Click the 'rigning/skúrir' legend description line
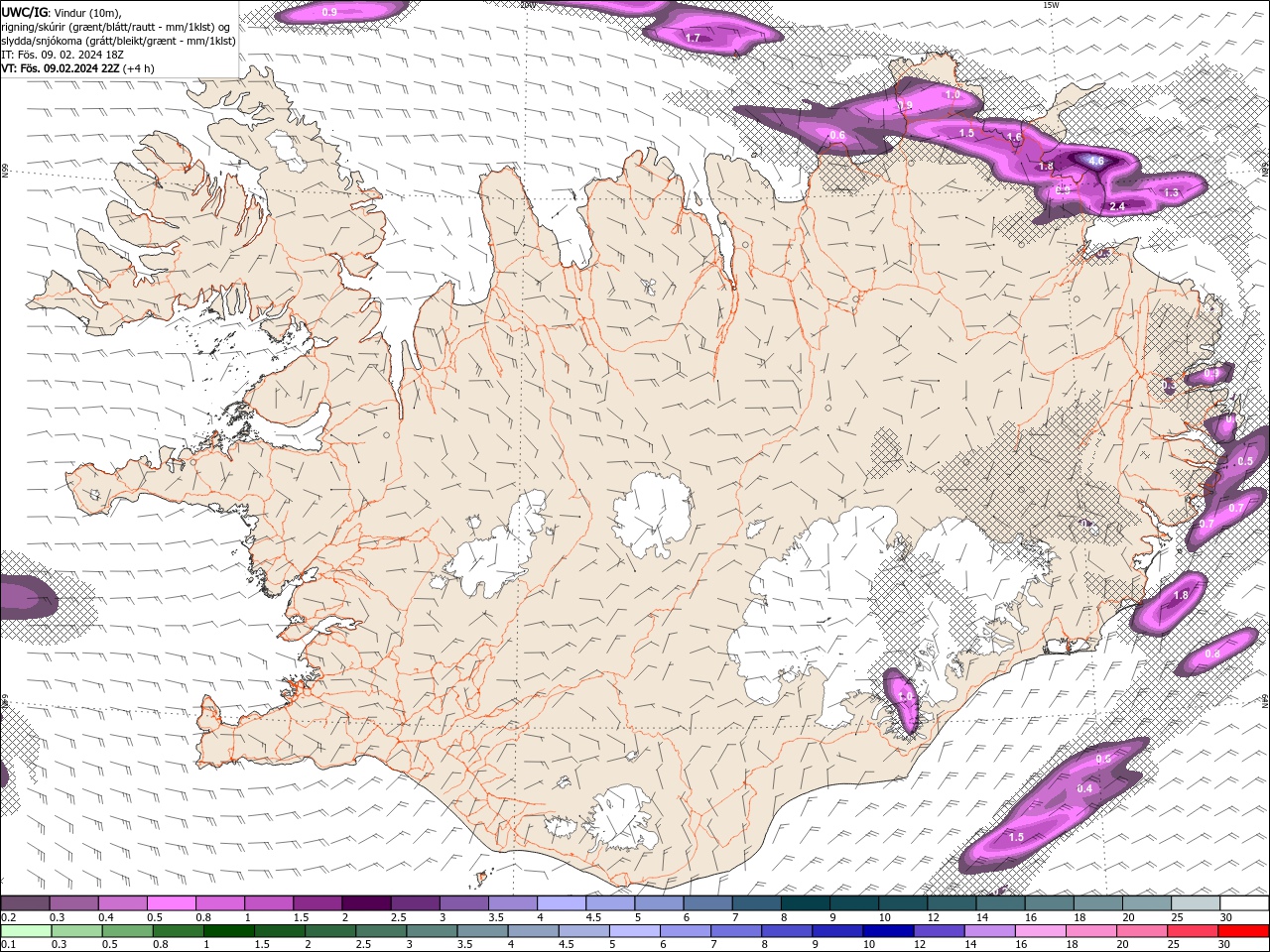 click(x=118, y=27)
